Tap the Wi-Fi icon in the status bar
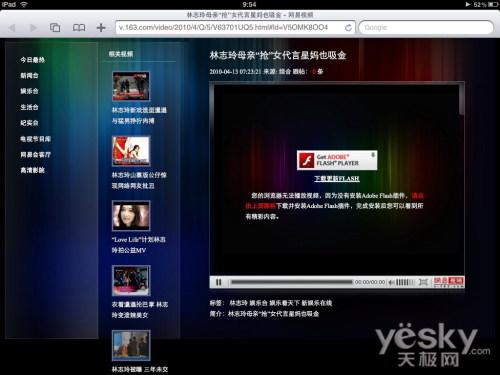Viewport: 500px width, 375px height. (24, 4)
